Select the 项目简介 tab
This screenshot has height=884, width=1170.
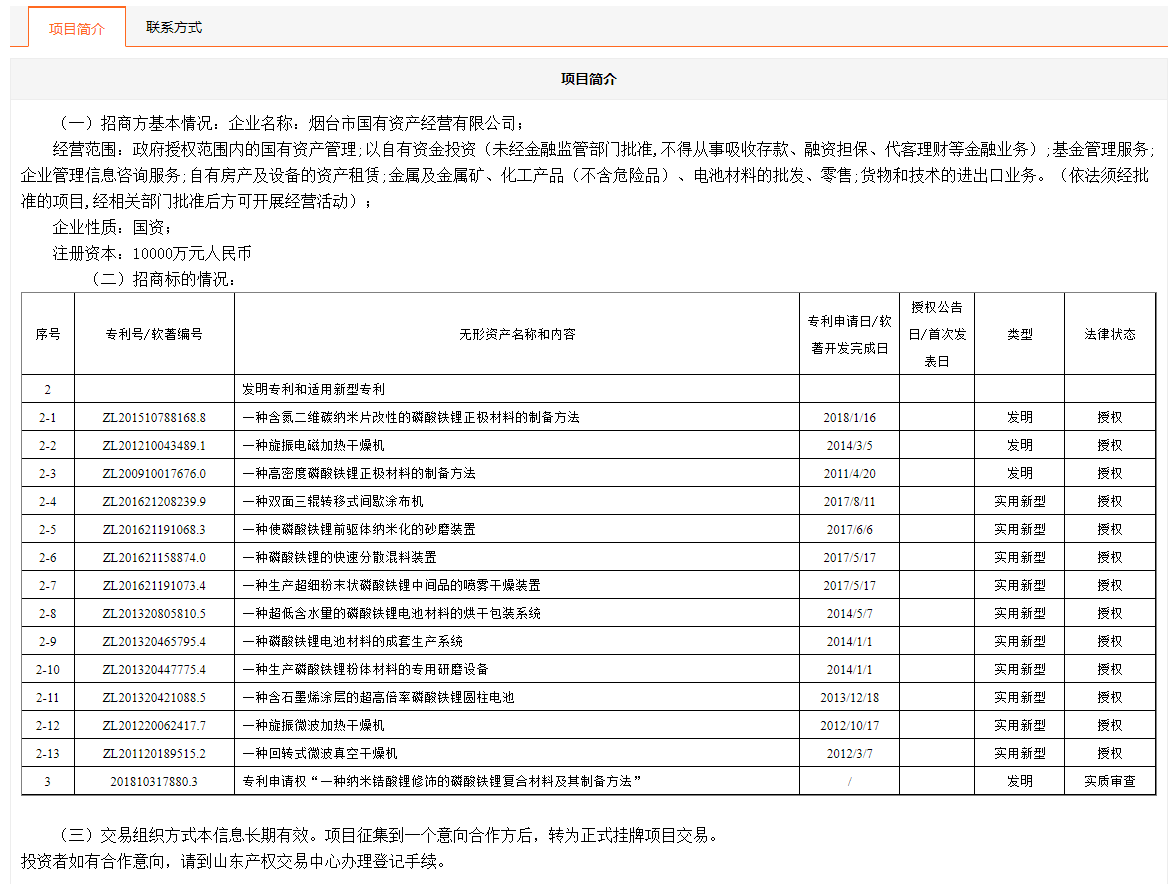pyautogui.click(x=76, y=28)
